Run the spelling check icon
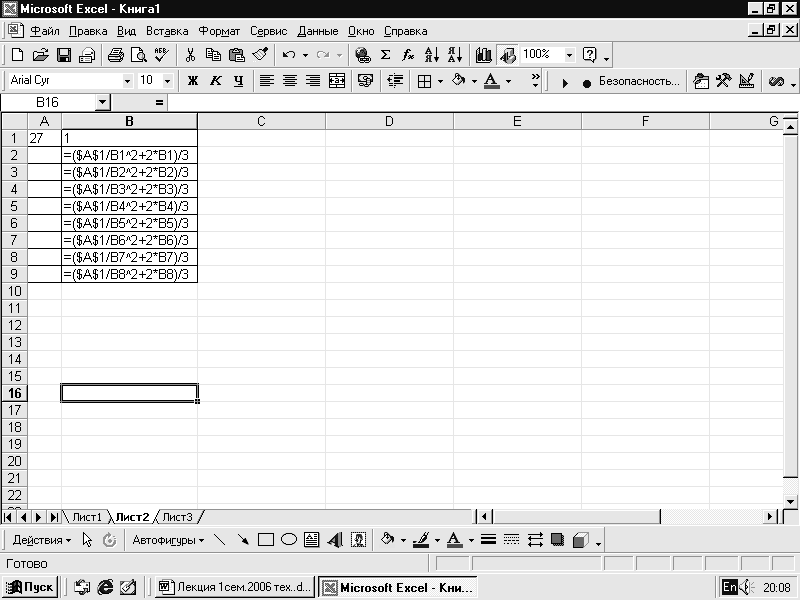 [162, 55]
